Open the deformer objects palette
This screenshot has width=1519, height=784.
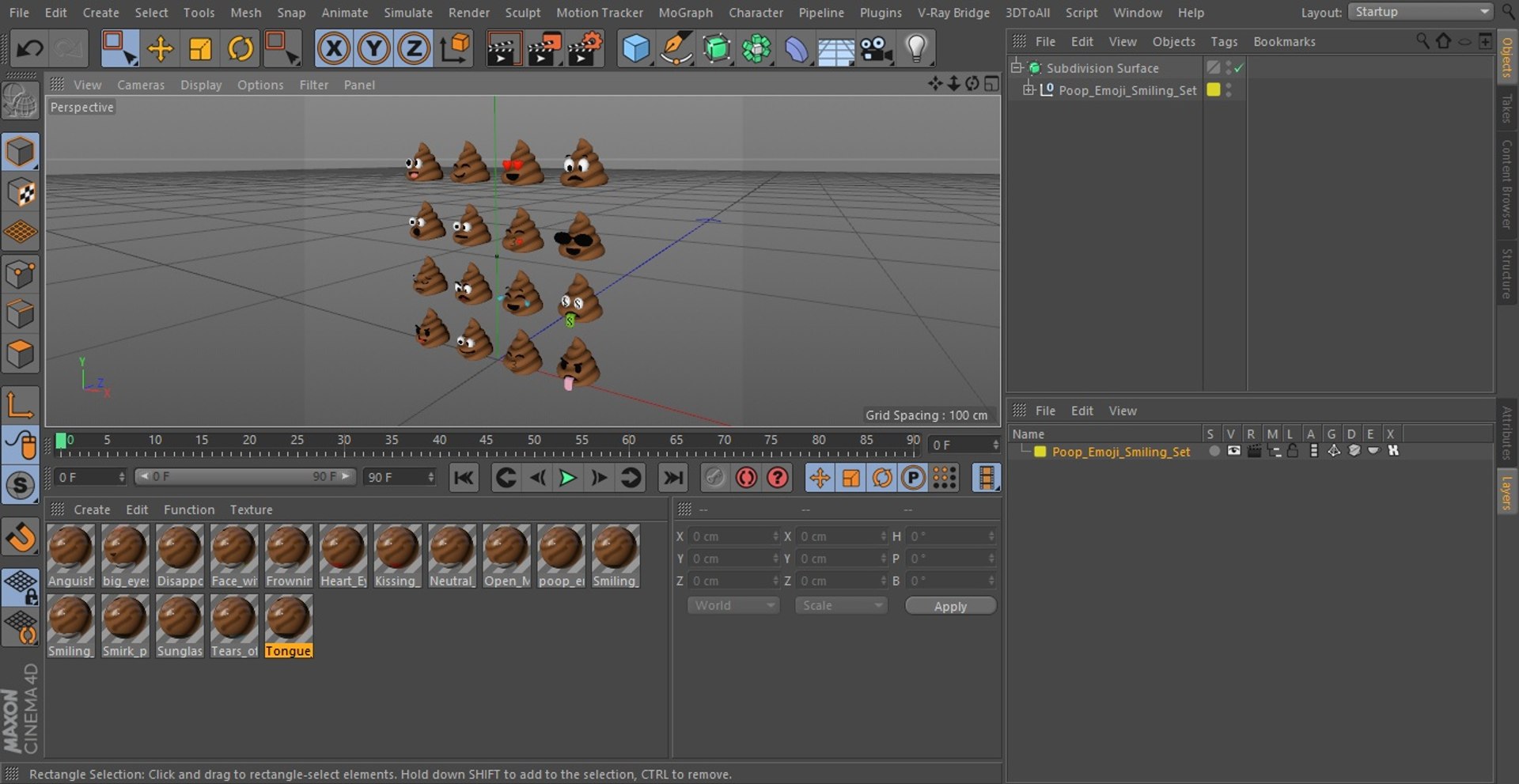(x=797, y=49)
